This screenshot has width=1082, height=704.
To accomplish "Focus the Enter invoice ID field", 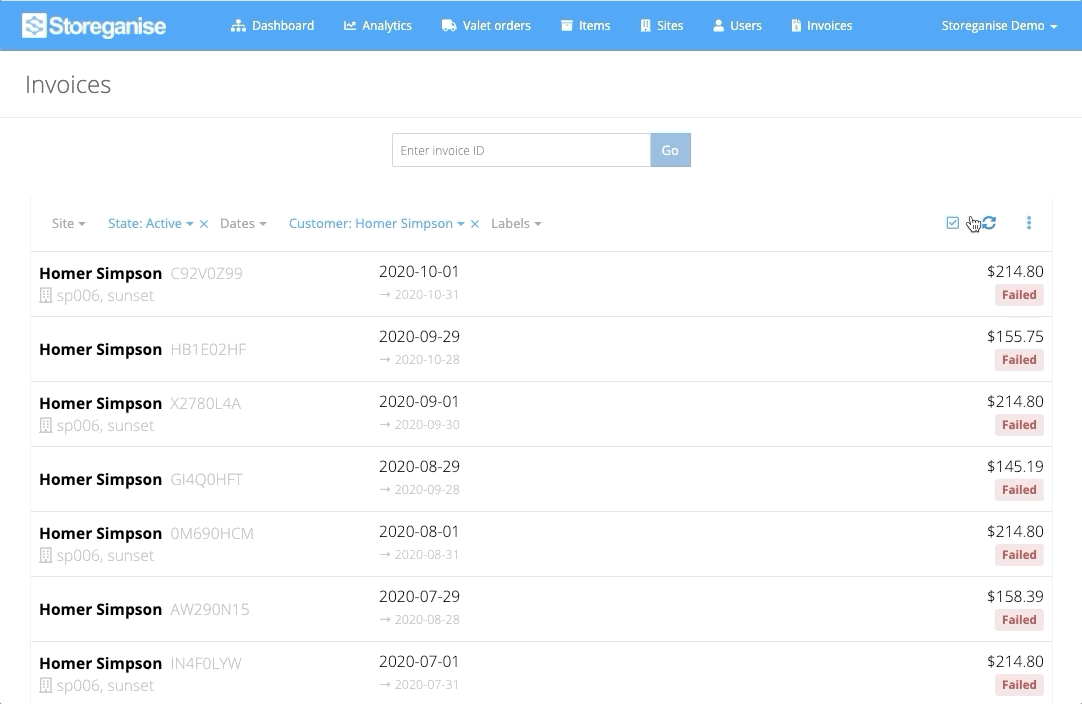I will 521,150.
